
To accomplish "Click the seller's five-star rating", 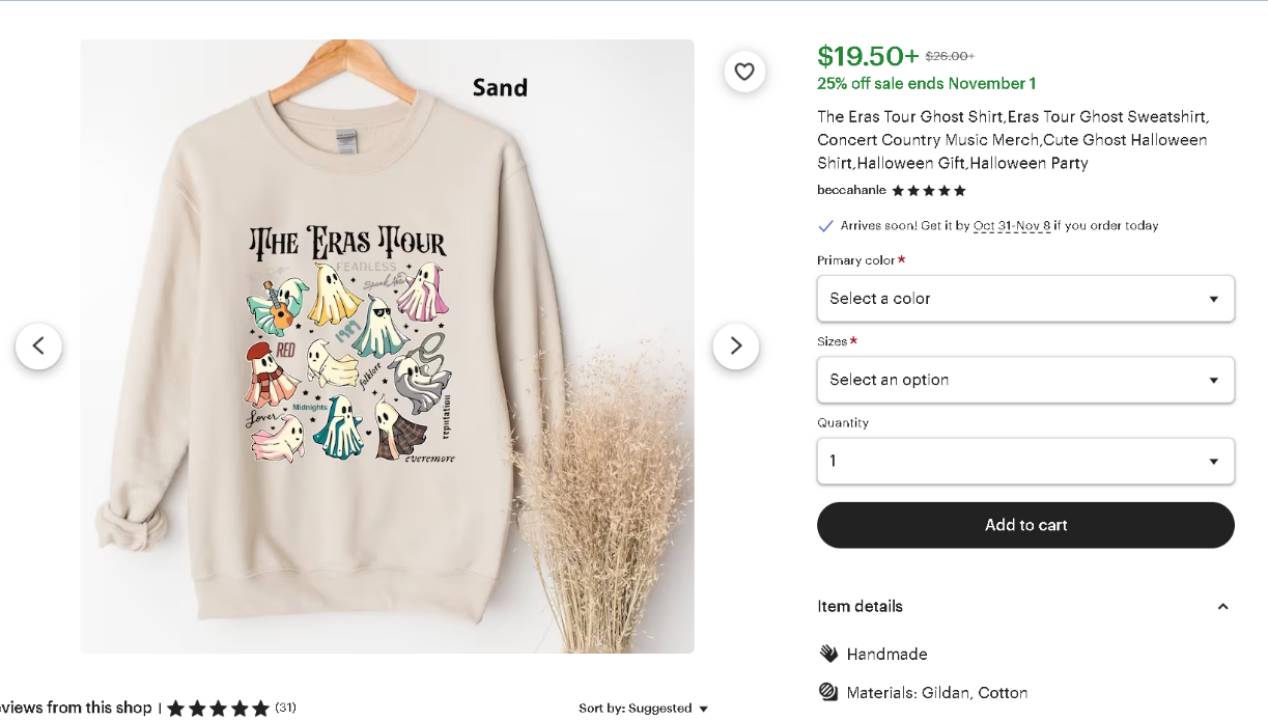I will click(929, 191).
